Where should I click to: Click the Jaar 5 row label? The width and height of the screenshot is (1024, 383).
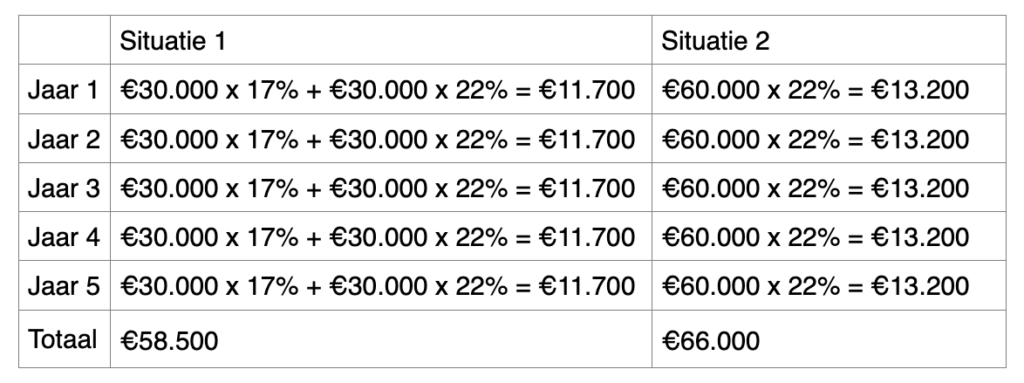(64, 286)
